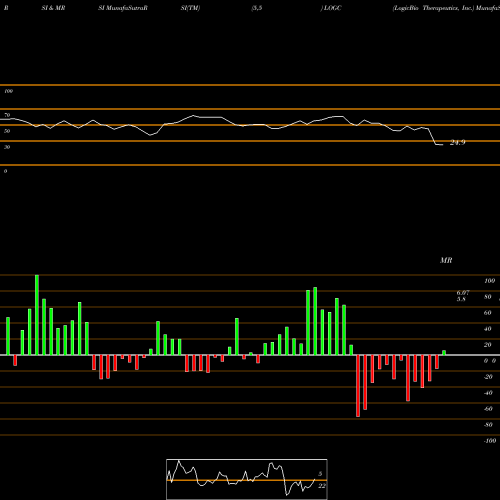The image size is (500, 500).
Task: Click the MR right axis '20' label
Action: (x=488, y=345)
